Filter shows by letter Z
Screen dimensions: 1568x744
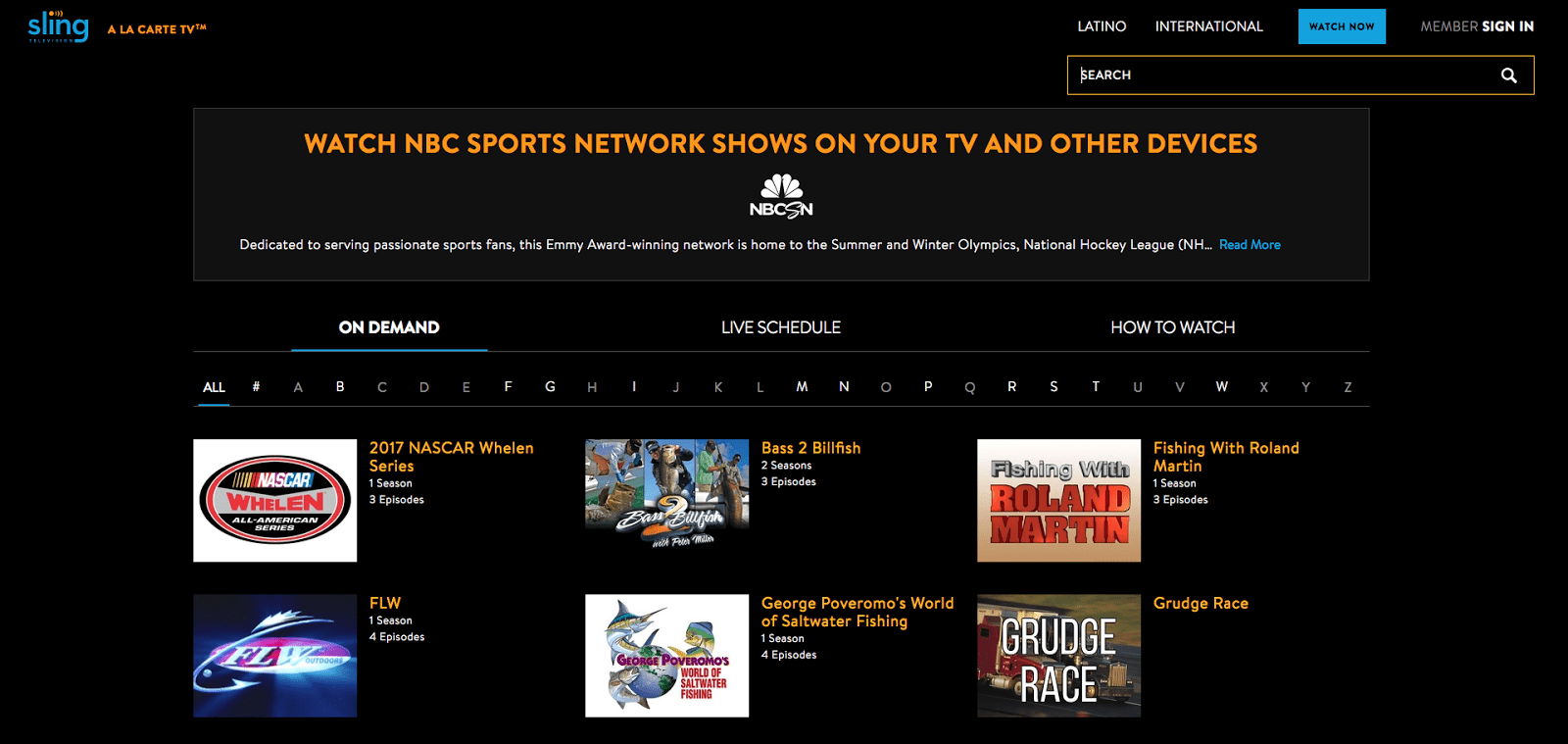click(x=1347, y=387)
